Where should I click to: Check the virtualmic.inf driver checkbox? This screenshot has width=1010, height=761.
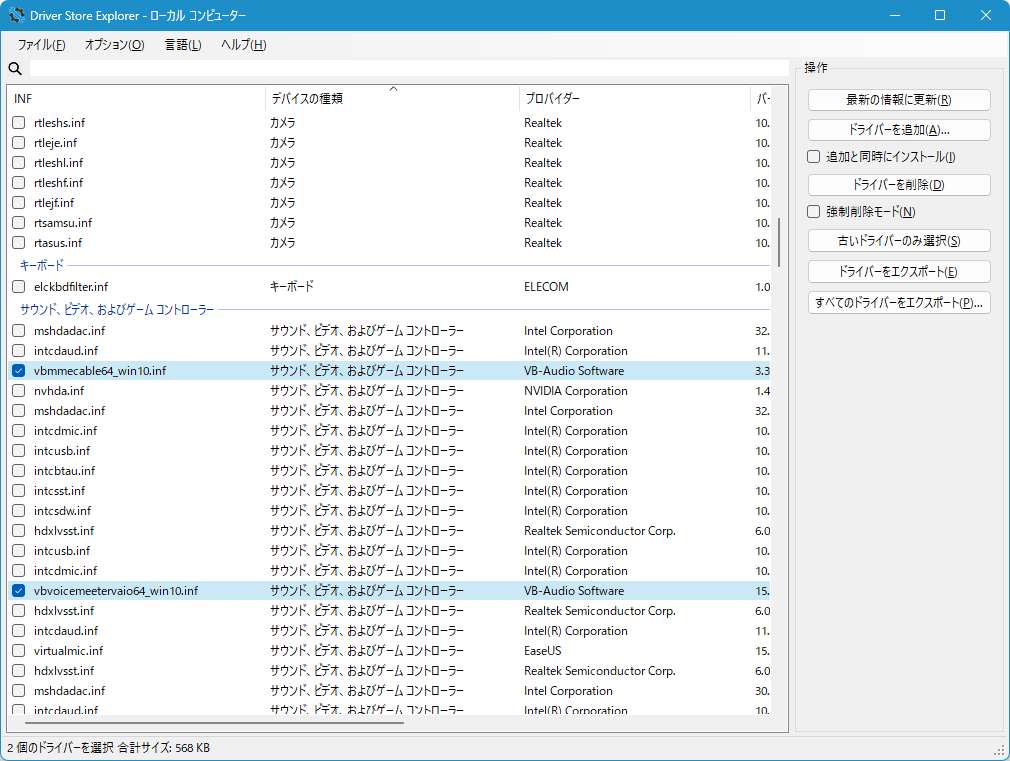tap(19, 650)
